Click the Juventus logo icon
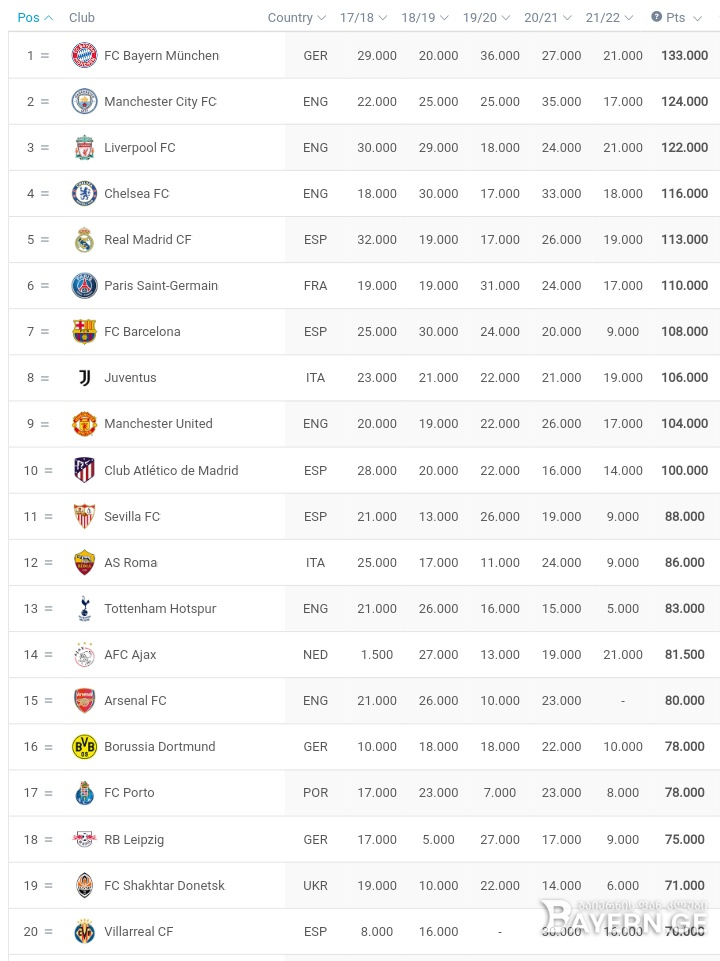This screenshot has width=720, height=961. point(85,378)
